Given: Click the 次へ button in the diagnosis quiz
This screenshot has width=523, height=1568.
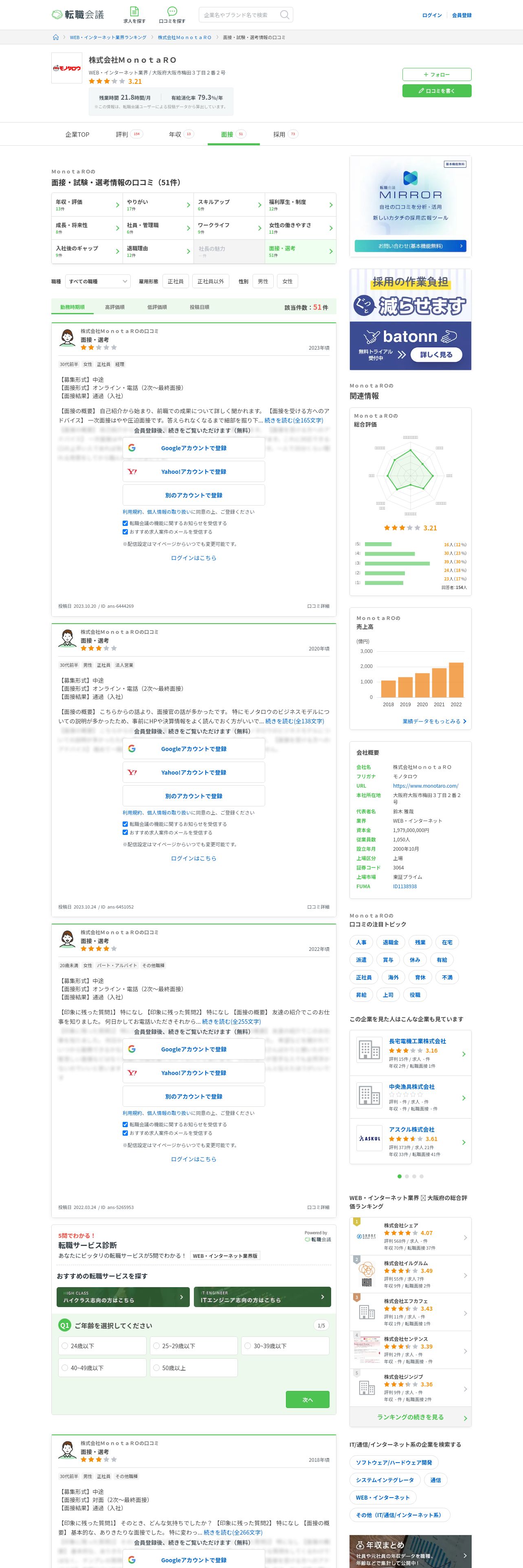Looking at the screenshot, I should tap(308, 1399).
